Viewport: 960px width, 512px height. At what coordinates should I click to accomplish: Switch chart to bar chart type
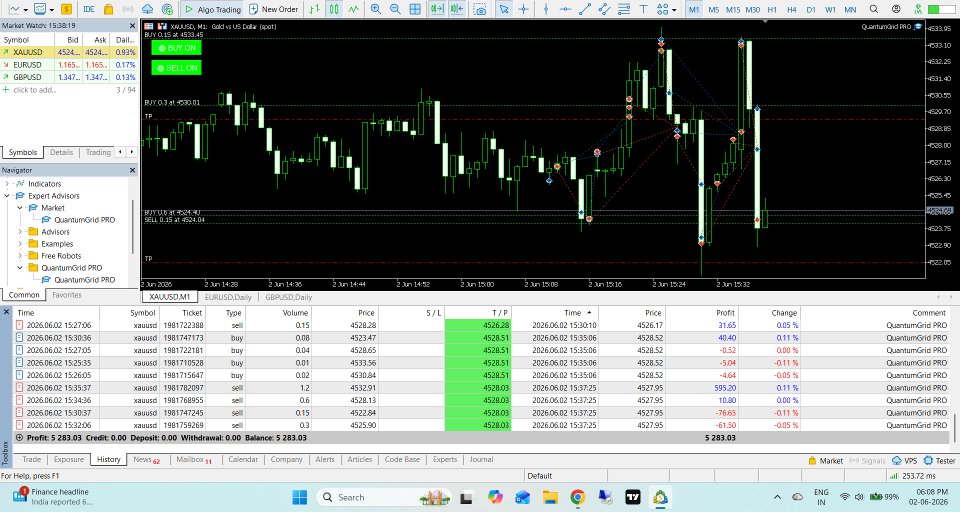click(315, 9)
